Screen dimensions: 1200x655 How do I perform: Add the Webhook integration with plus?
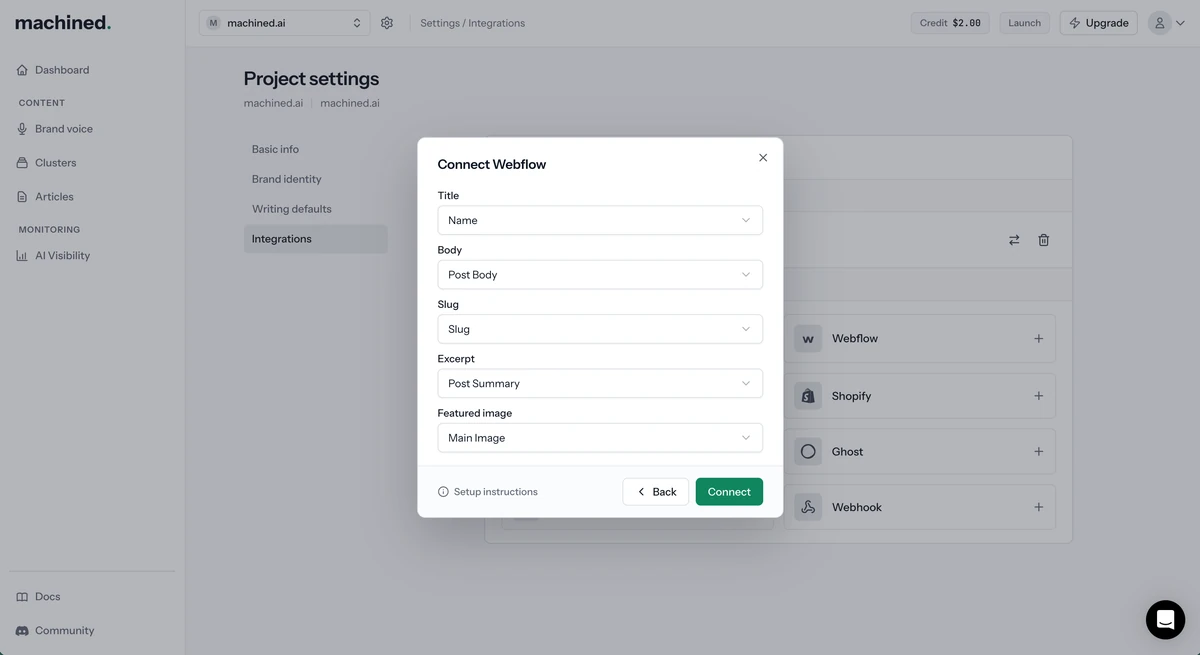(1038, 507)
